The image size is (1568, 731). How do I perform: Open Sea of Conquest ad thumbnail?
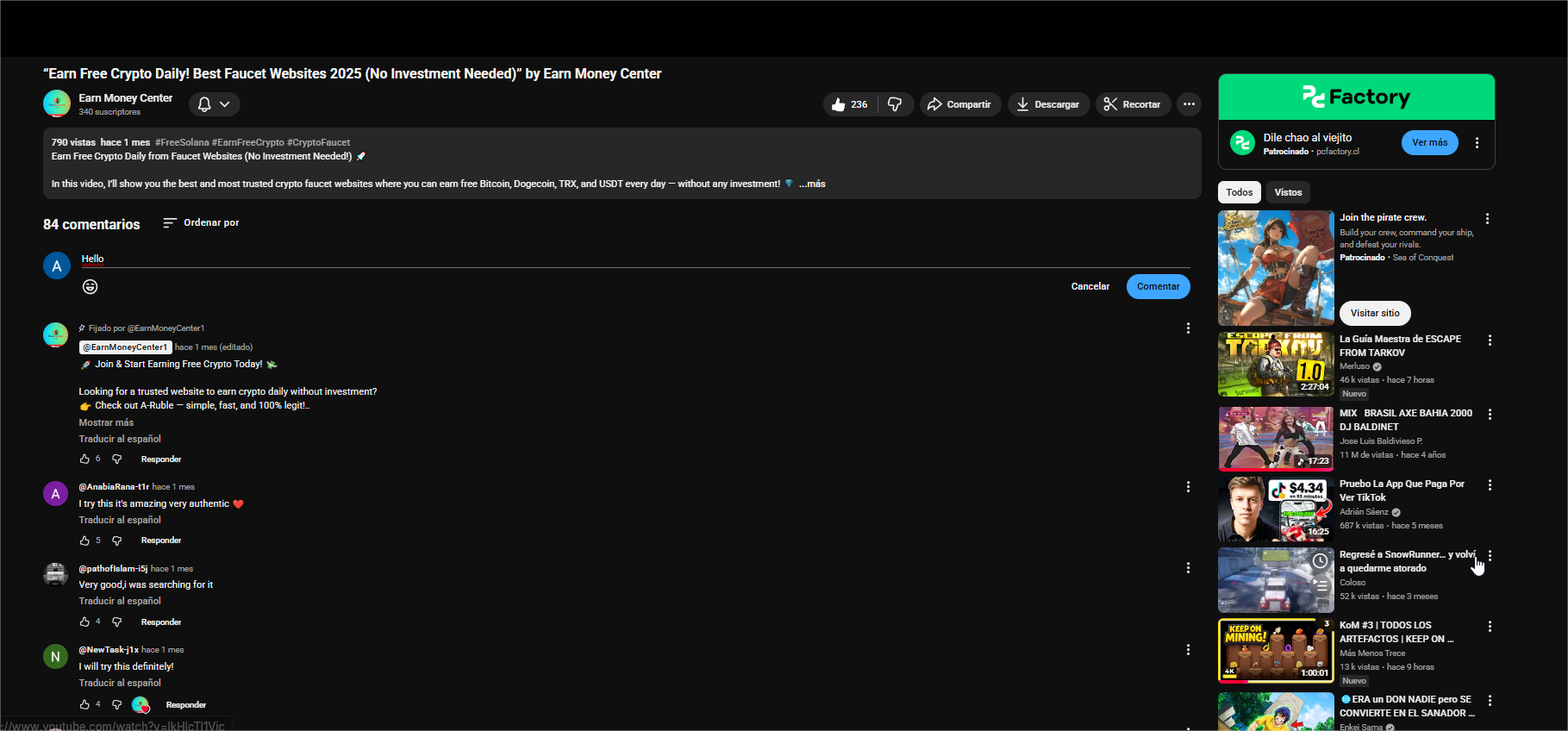[x=1276, y=267]
